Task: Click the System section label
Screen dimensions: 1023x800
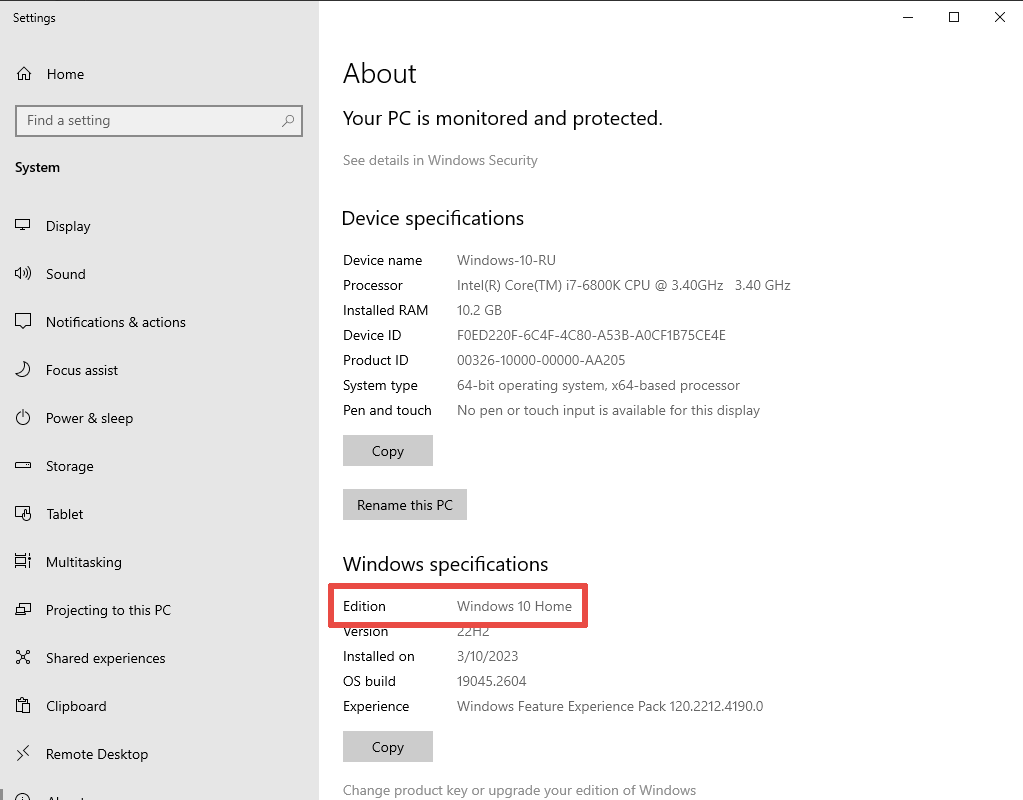Action: coord(37,168)
